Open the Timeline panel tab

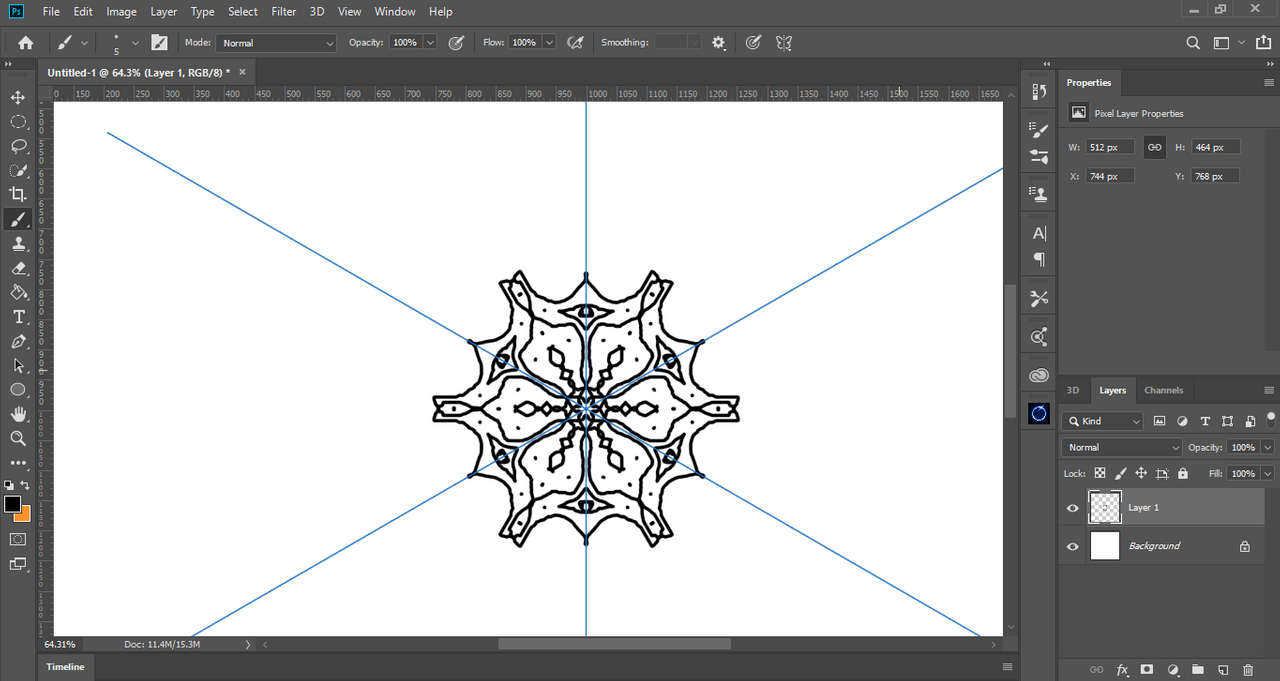point(66,667)
